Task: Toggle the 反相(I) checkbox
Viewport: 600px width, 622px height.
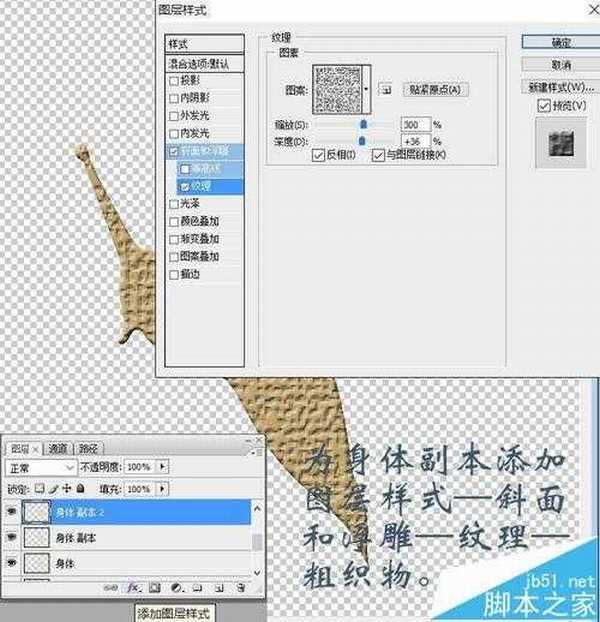Action: 318,155
